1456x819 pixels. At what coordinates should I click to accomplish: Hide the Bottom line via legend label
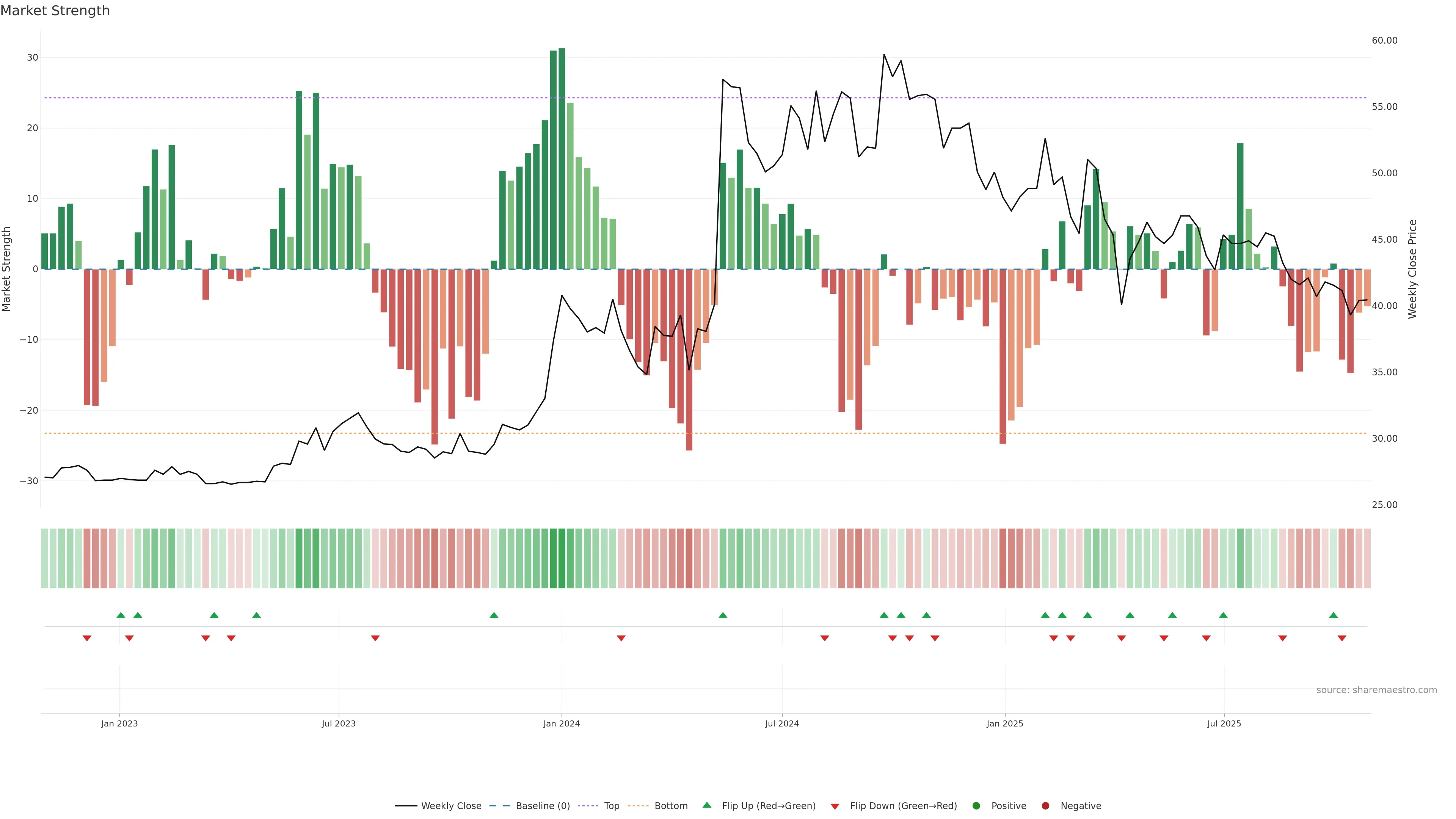click(671, 805)
